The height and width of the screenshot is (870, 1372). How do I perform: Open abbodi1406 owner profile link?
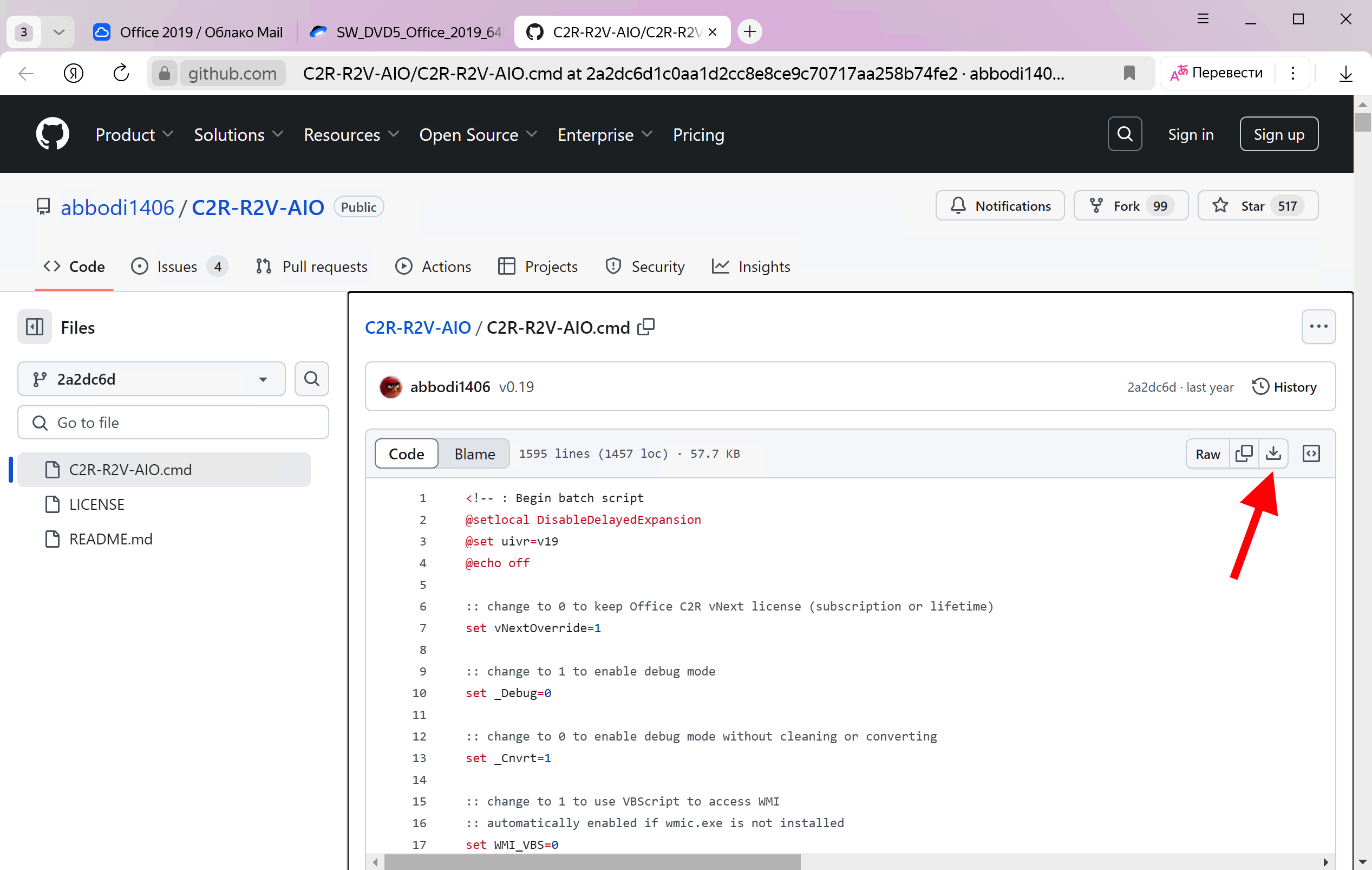tap(117, 207)
